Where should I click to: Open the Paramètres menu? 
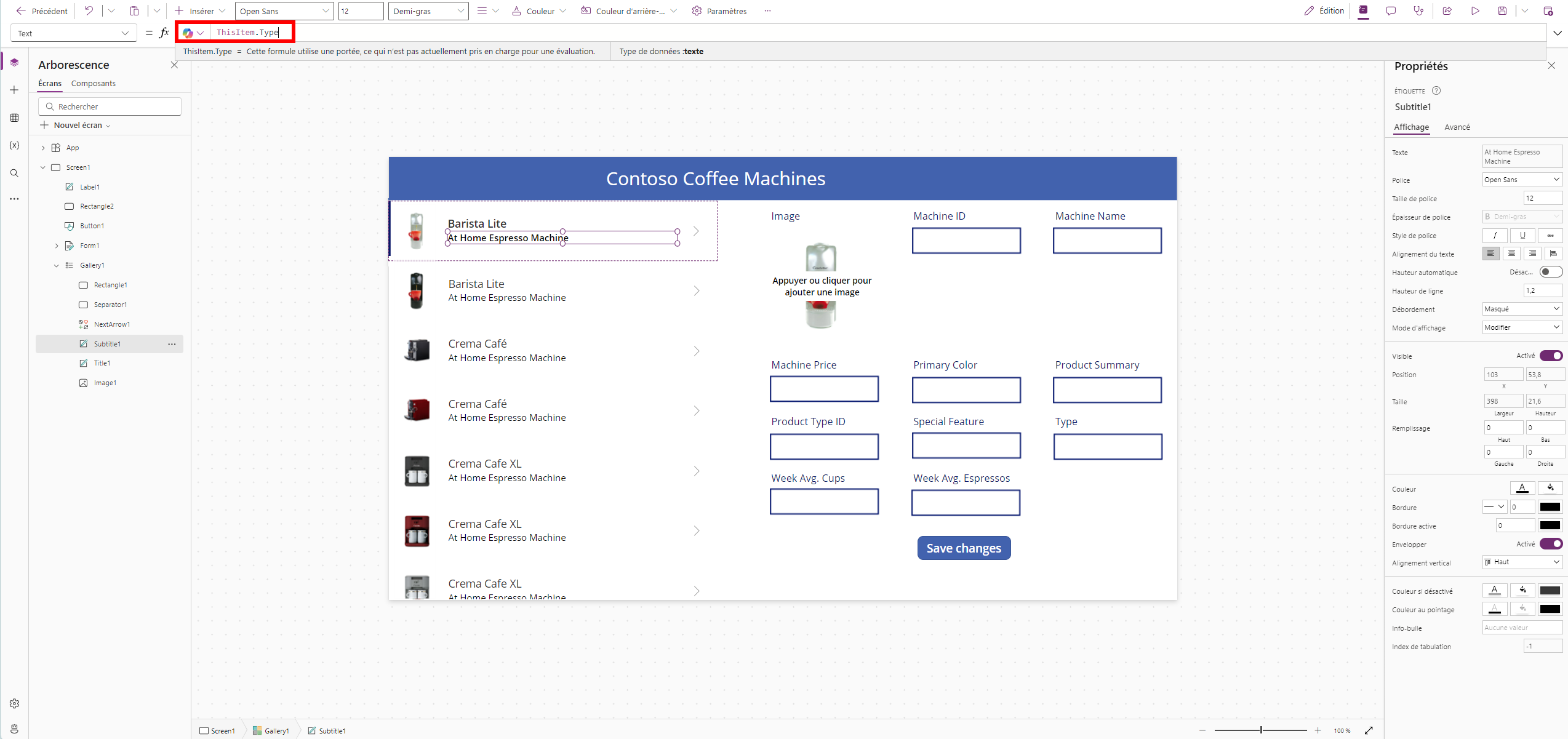coord(719,11)
